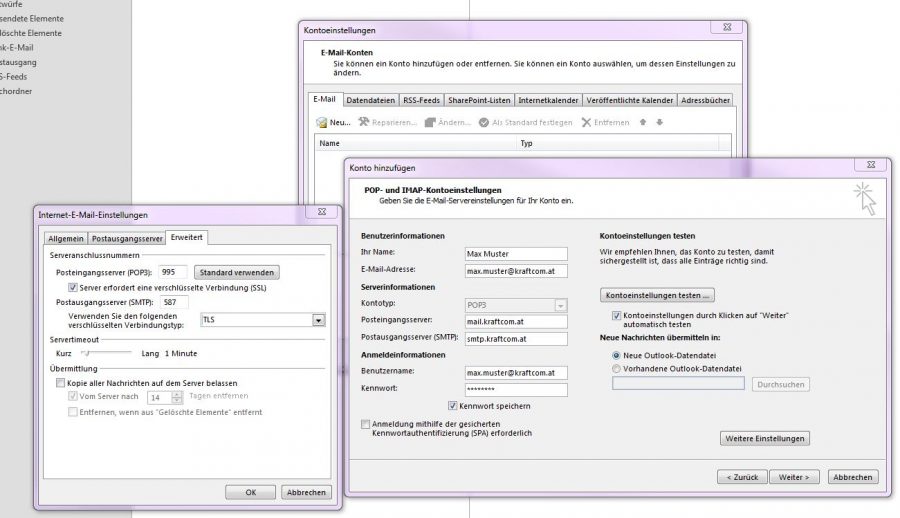The height and width of the screenshot is (518, 900).
Task: Click the move down arrow icon
Action: coord(659,123)
